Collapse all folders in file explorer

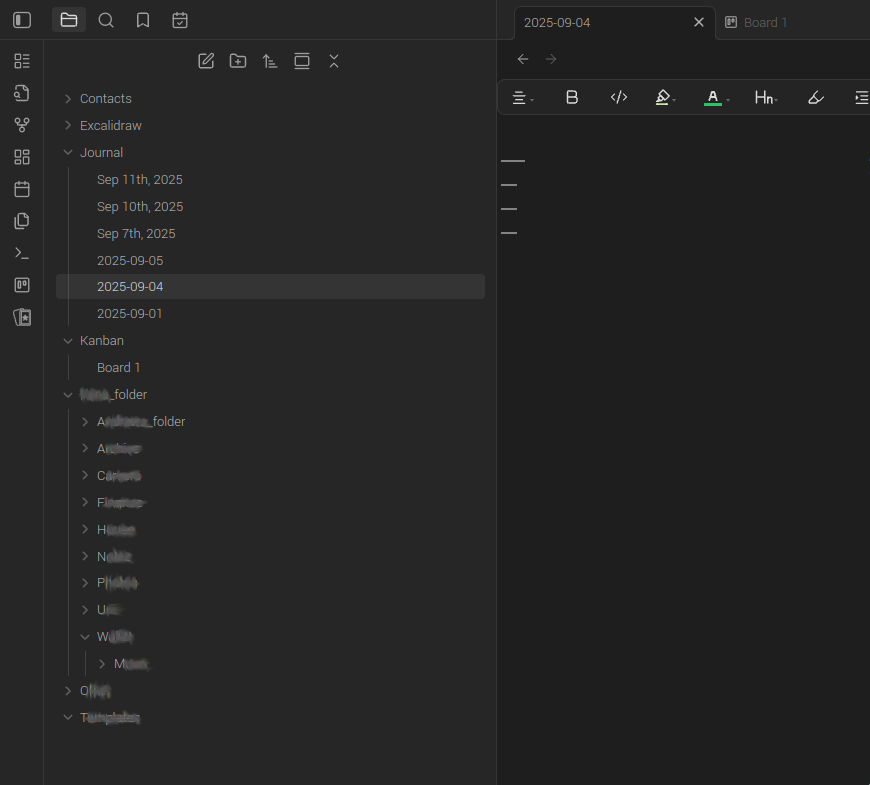click(334, 61)
